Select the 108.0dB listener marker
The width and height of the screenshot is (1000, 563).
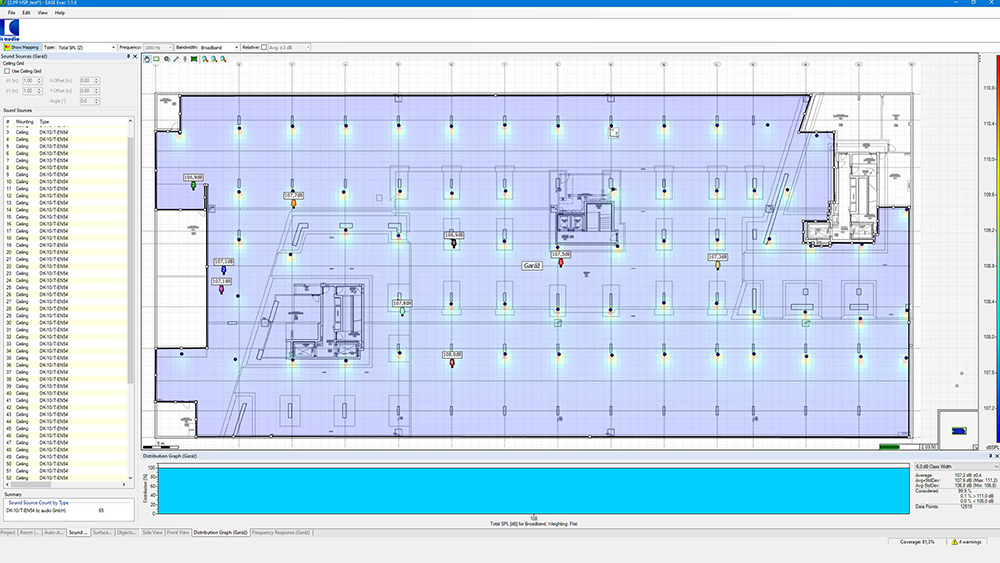452,358
